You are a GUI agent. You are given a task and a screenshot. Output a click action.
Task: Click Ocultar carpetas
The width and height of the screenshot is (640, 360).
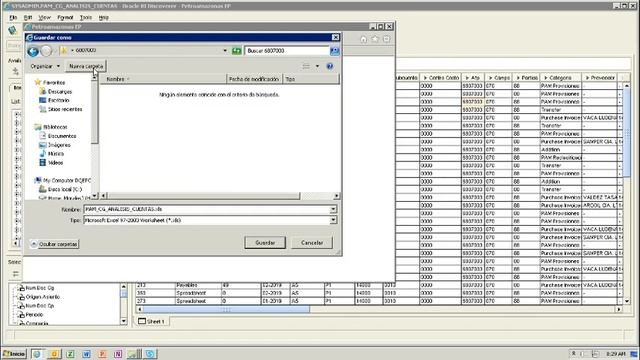[x=54, y=244]
